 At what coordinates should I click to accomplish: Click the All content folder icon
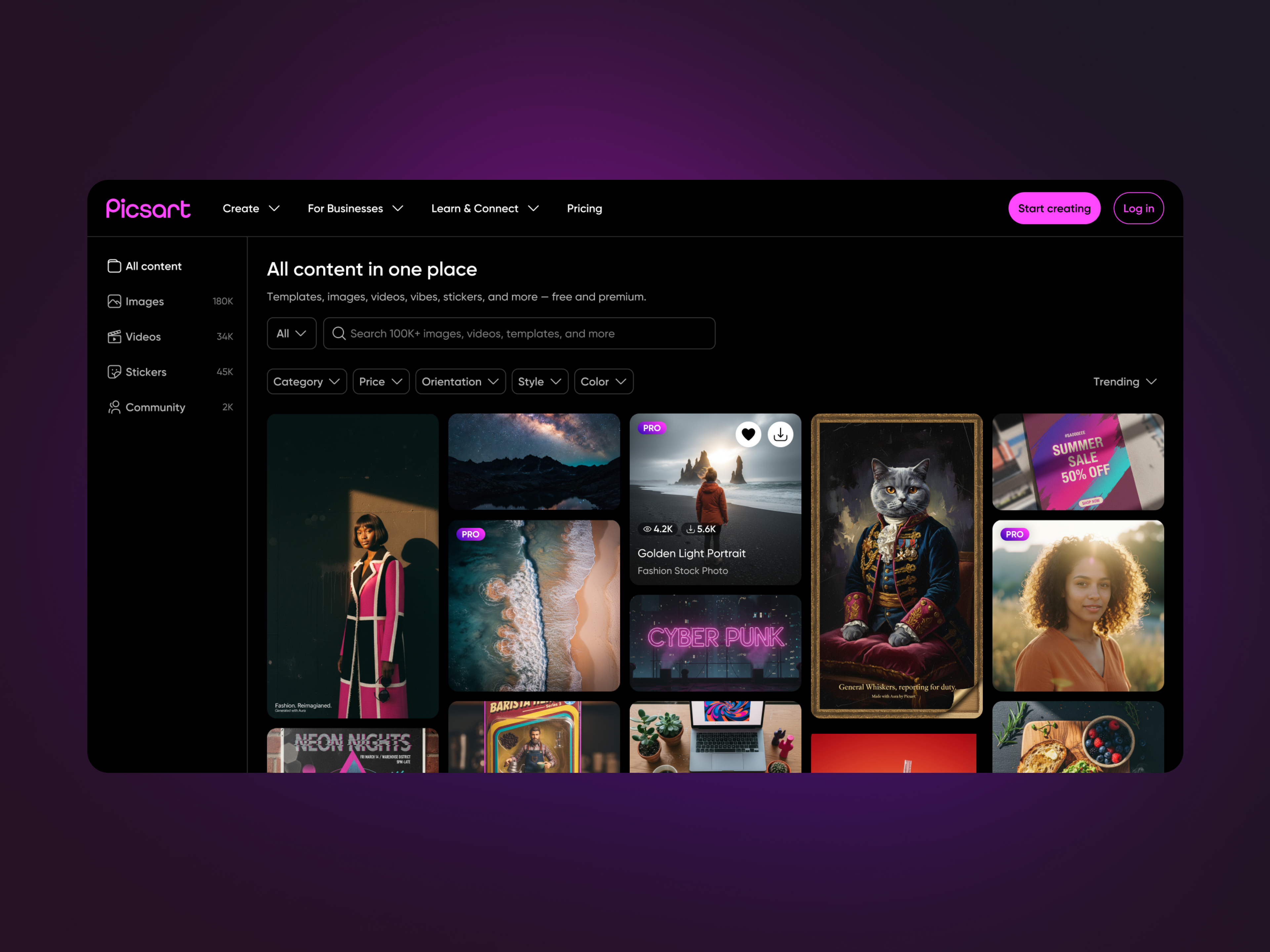114,266
